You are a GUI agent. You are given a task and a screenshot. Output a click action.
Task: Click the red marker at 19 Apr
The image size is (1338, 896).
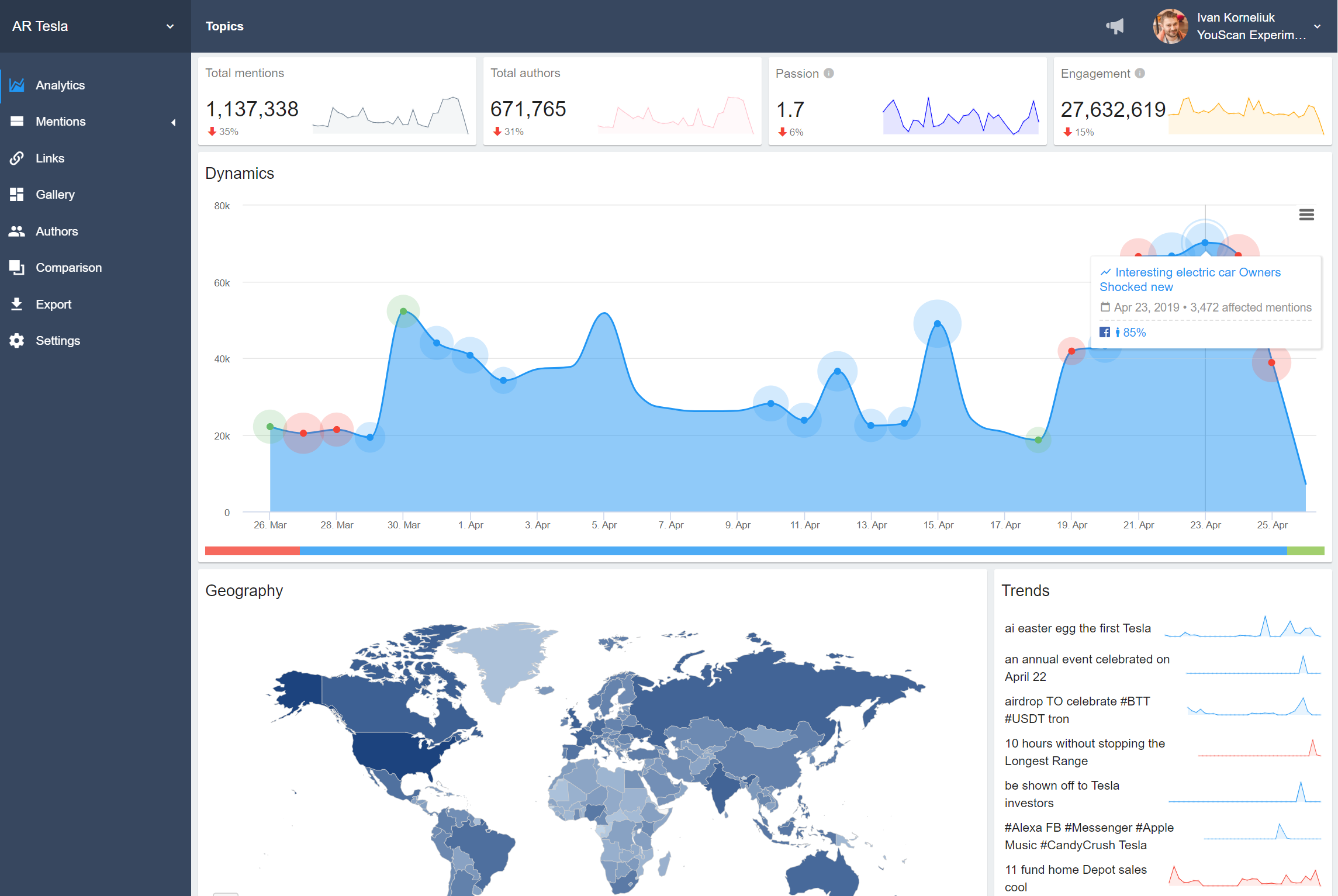point(1071,351)
